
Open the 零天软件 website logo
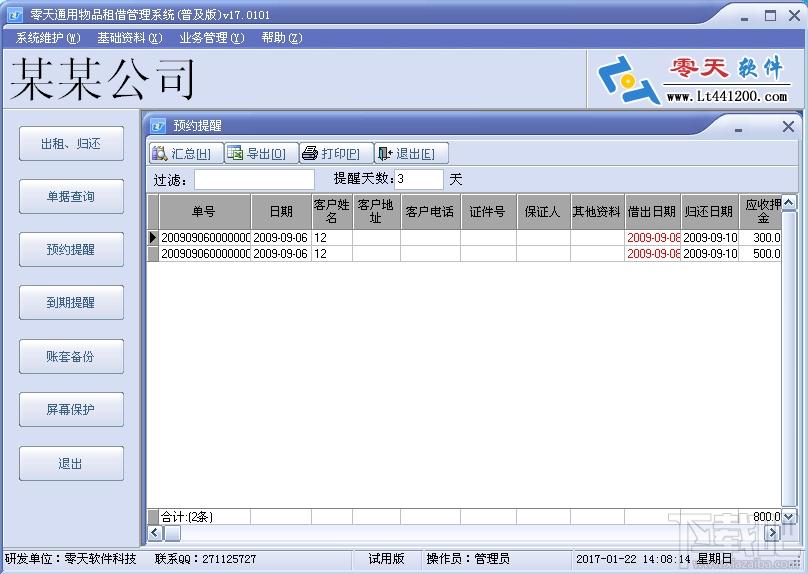(x=694, y=79)
